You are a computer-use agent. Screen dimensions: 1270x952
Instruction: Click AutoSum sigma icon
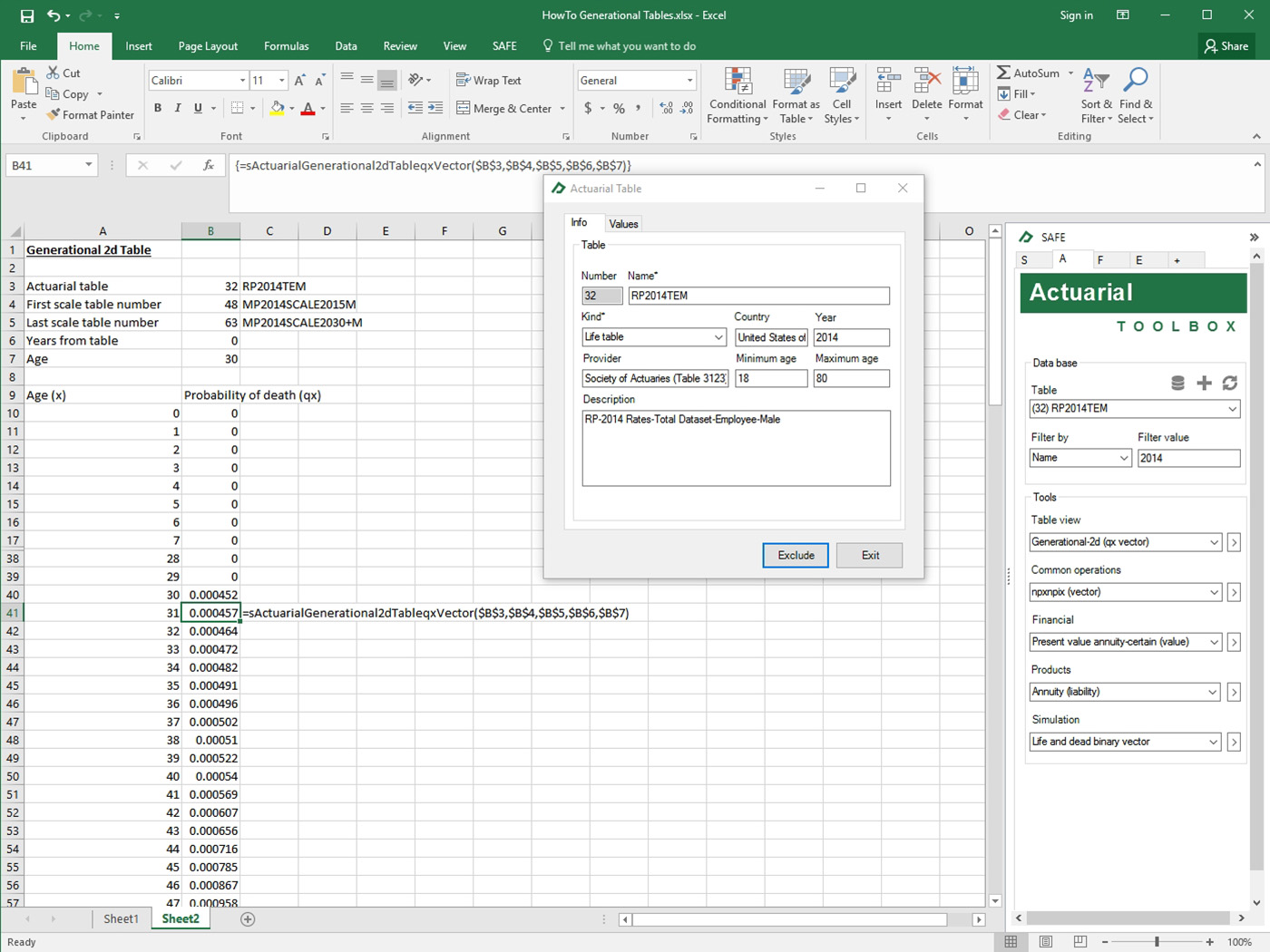tap(1003, 73)
